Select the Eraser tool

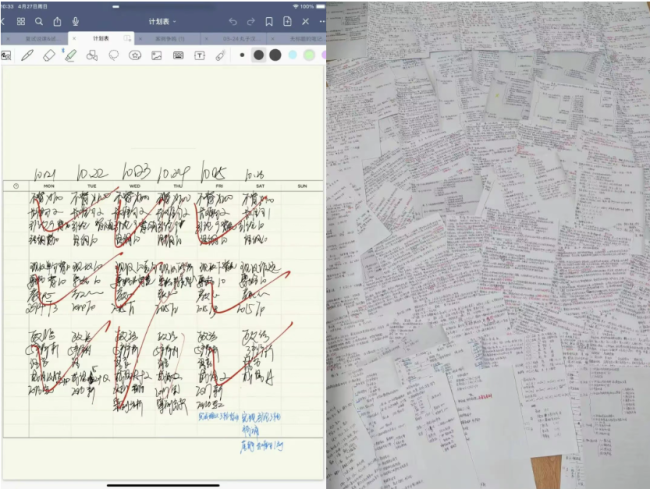(49, 56)
